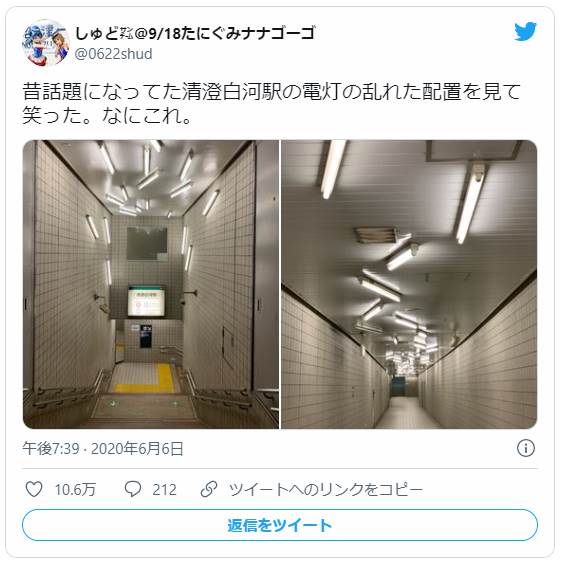View the left staircase photo
This screenshot has width=565, height=566.
coord(151,284)
